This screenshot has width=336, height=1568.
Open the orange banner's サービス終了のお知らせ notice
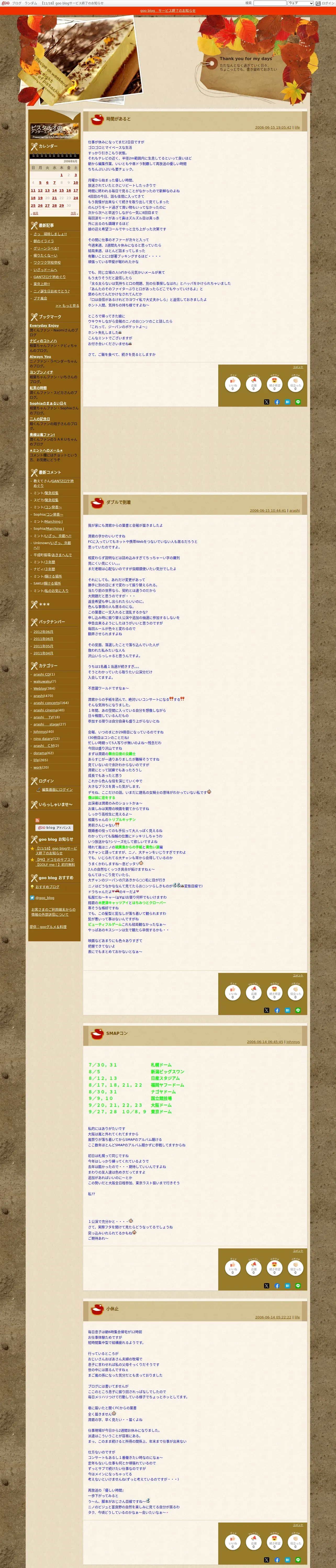[x=168, y=10]
